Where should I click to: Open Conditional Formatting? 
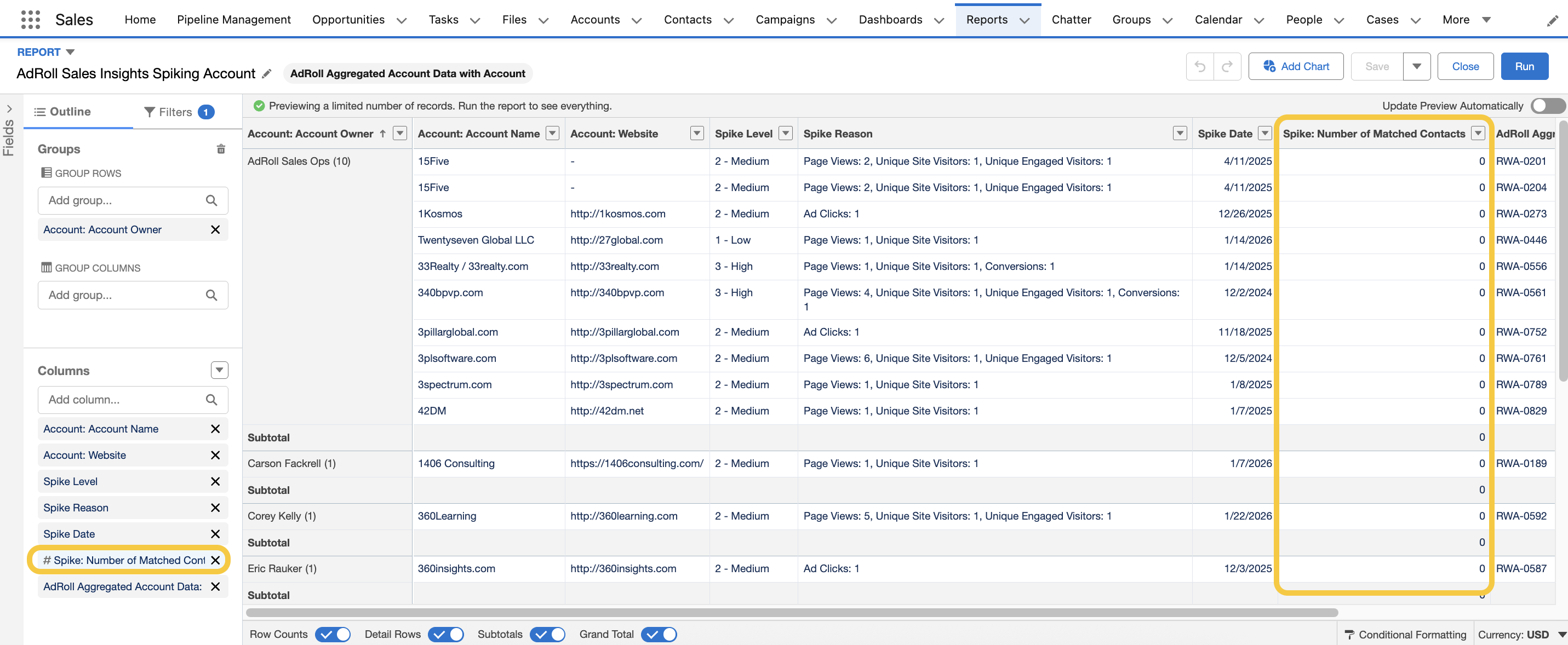click(x=1405, y=635)
